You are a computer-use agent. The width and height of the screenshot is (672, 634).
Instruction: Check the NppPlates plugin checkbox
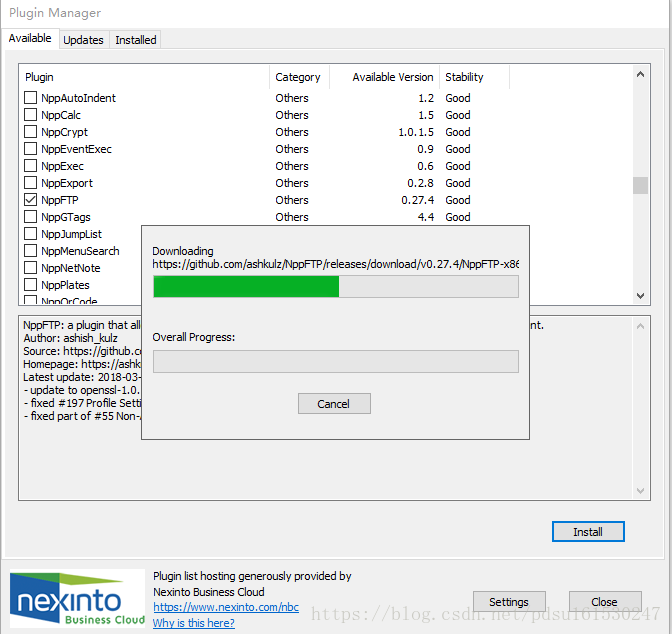coord(30,285)
